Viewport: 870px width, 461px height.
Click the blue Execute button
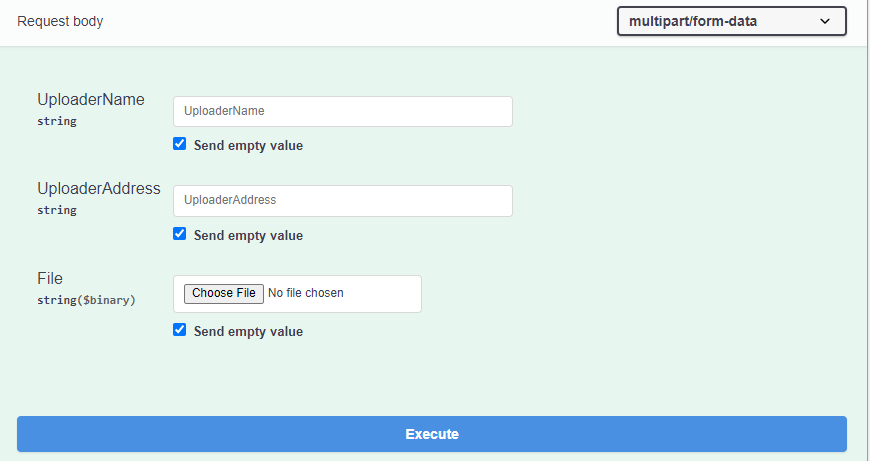click(x=432, y=434)
